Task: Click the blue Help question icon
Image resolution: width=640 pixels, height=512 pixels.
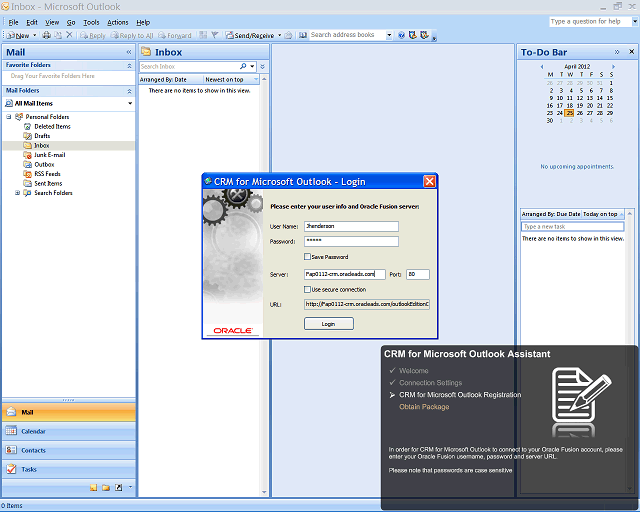Action: 401,35
